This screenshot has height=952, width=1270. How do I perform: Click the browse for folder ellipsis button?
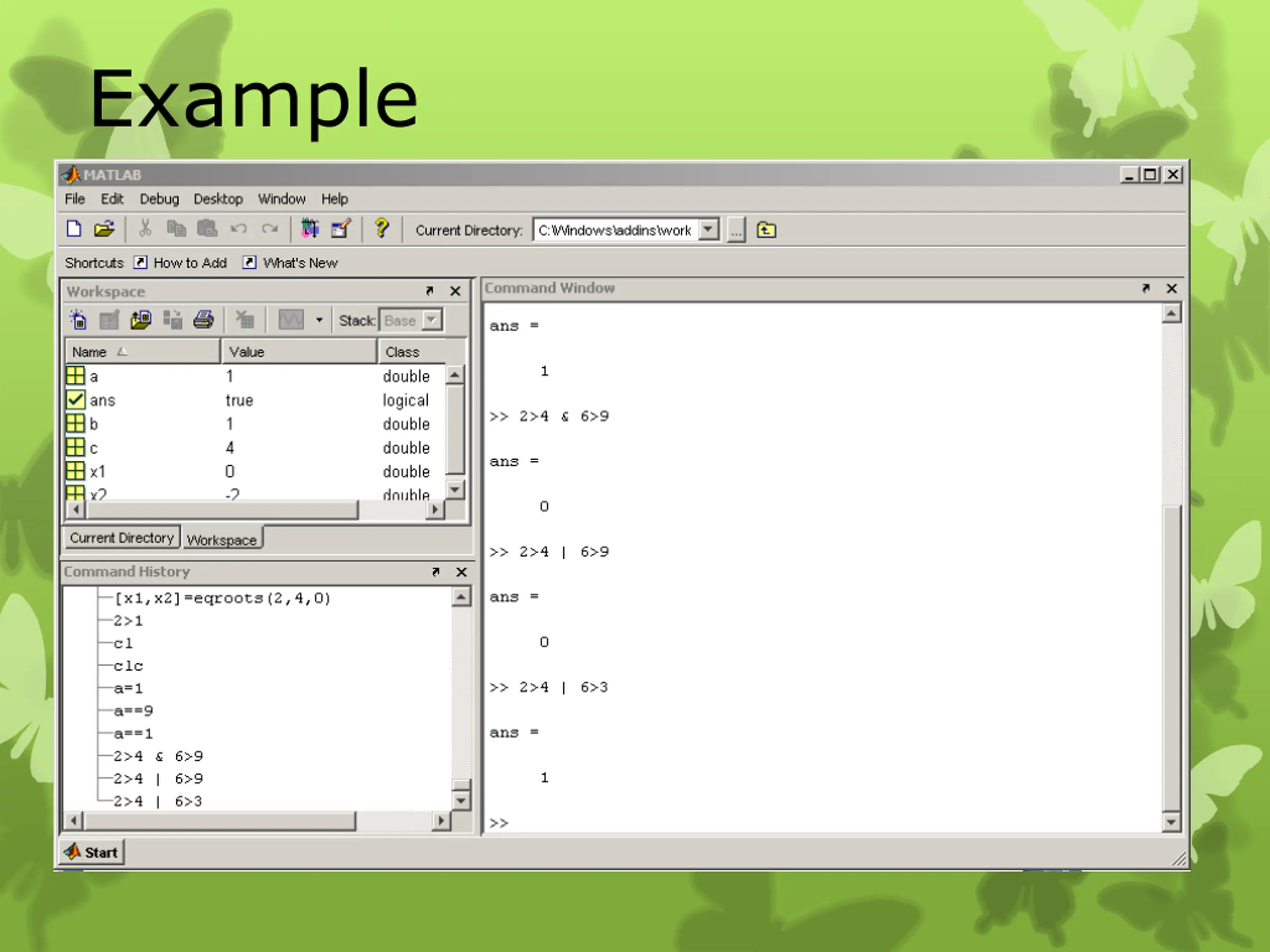[736, 231]
